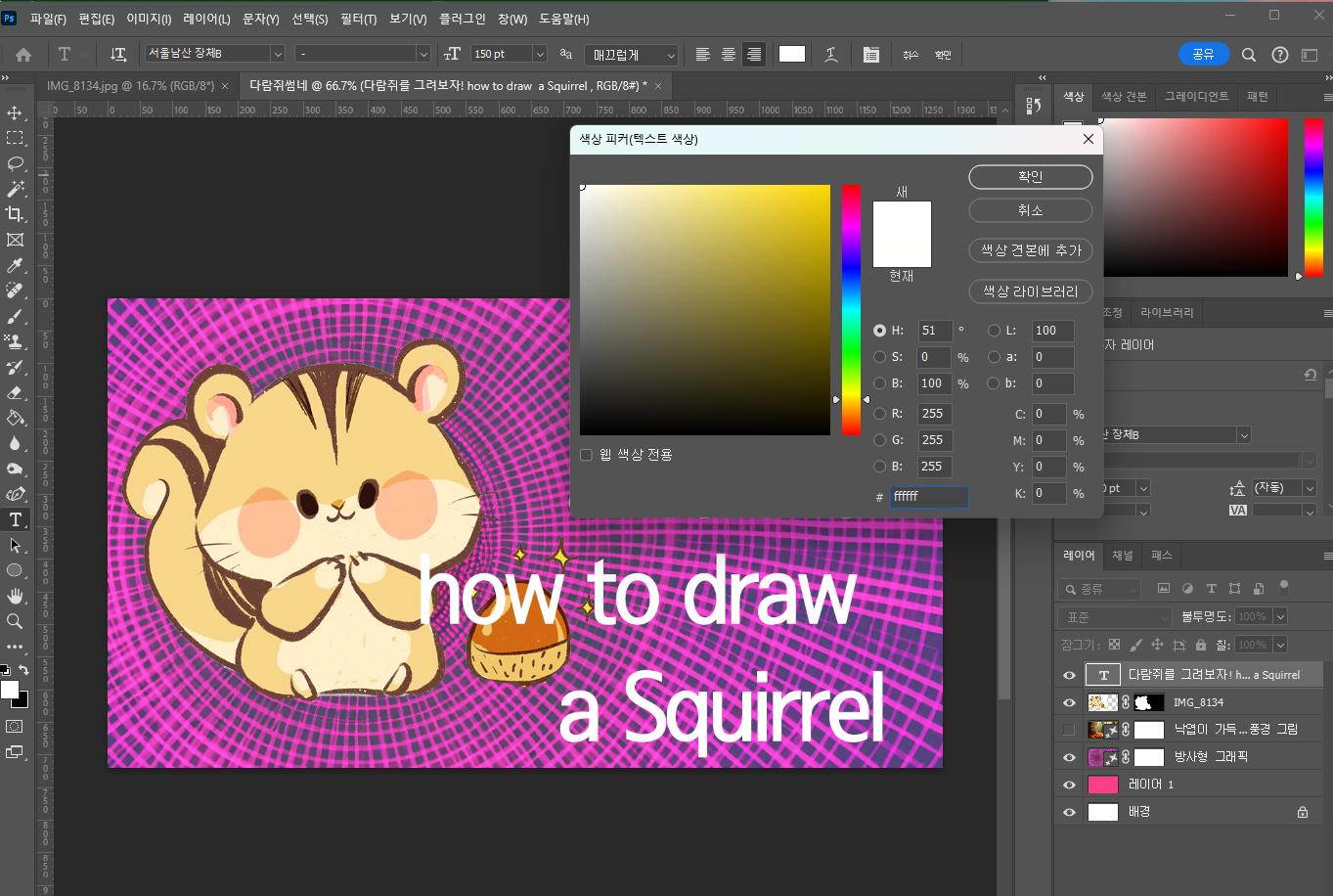Enable the 웹 색상 전용 checkbox
The image size is (1333, 896).
tap(587, 455)
